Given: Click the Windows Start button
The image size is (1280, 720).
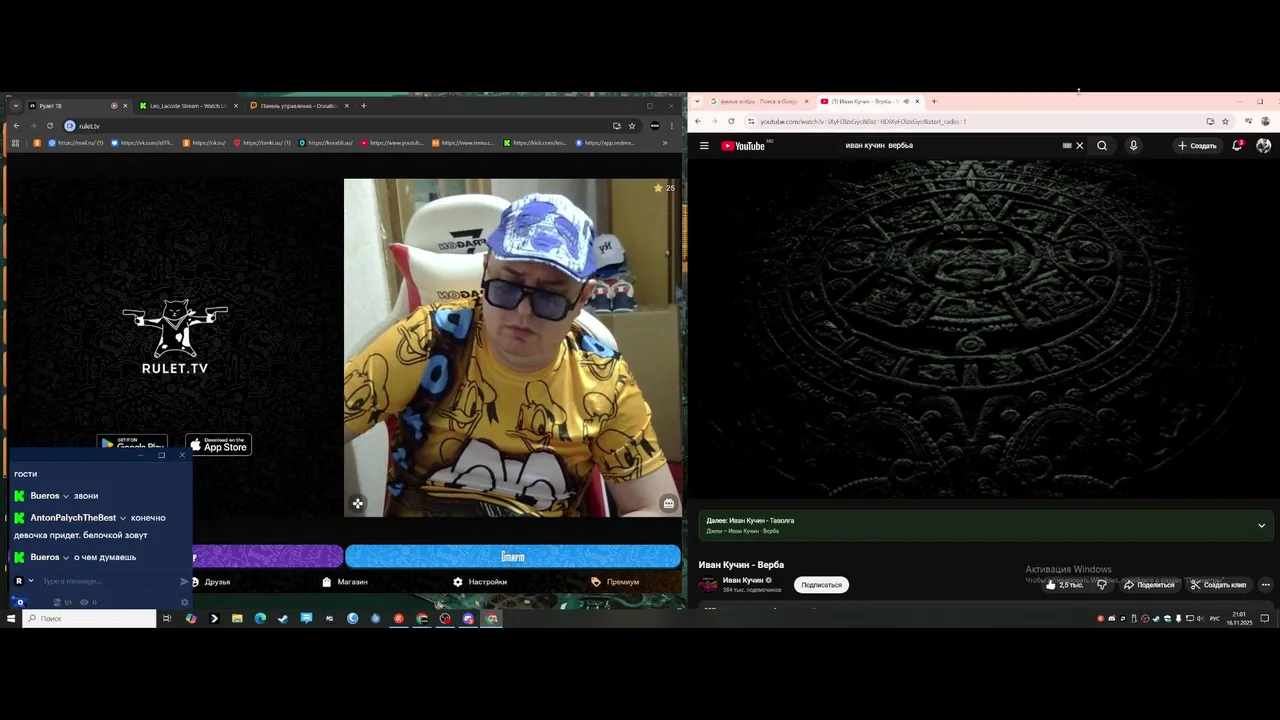Looking at the screenshot, I should [x=11, y=618].
